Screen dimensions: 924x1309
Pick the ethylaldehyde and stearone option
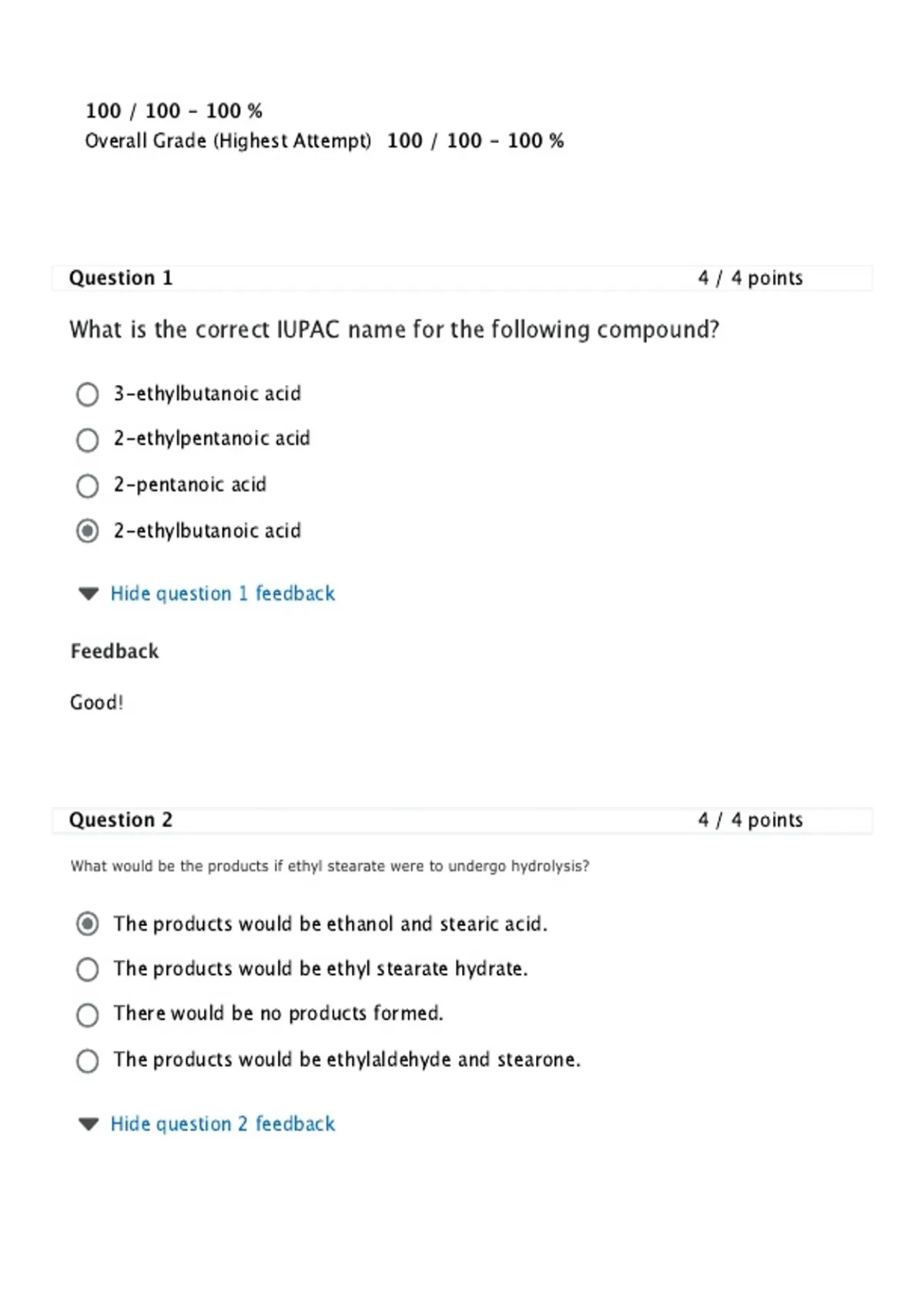87,1060
